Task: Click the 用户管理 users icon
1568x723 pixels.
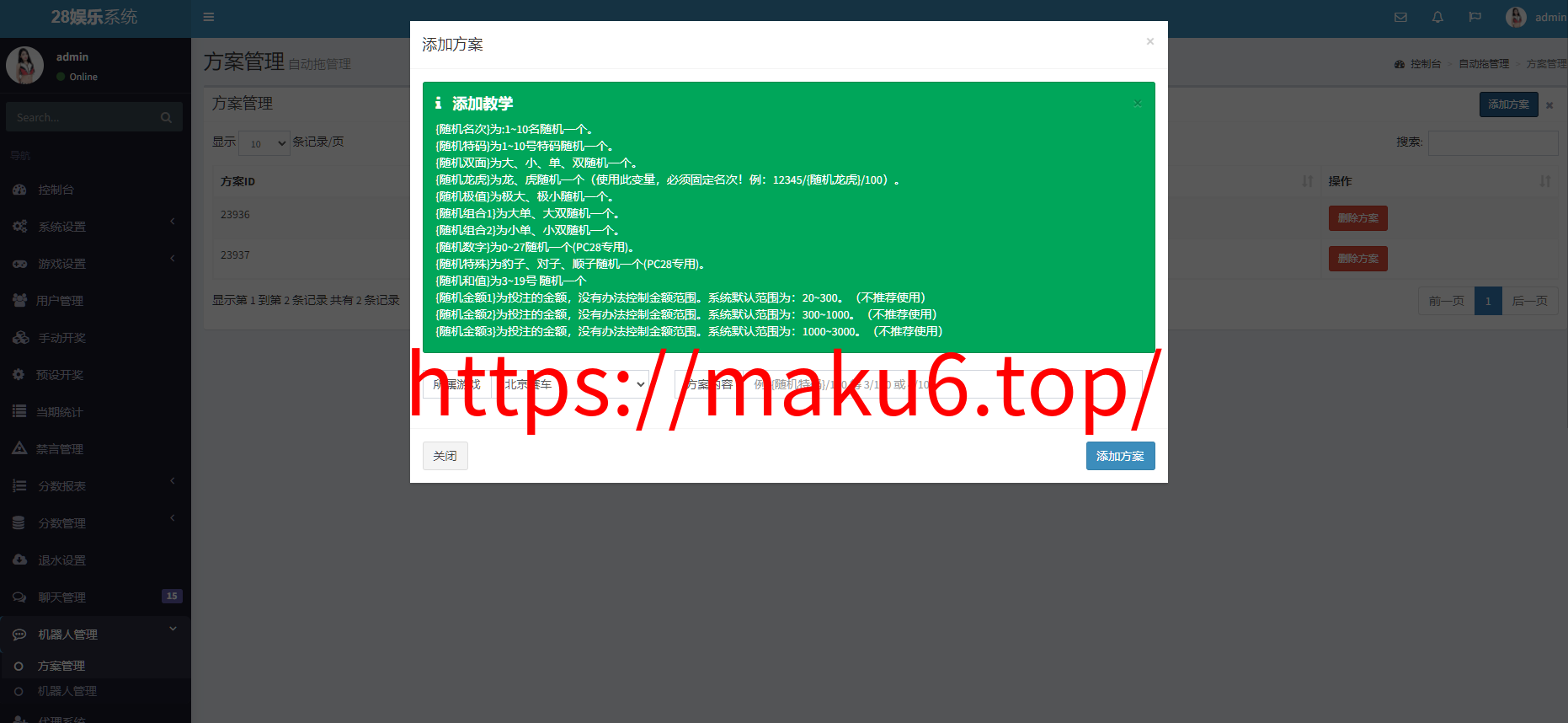Action: pos(19,301)
